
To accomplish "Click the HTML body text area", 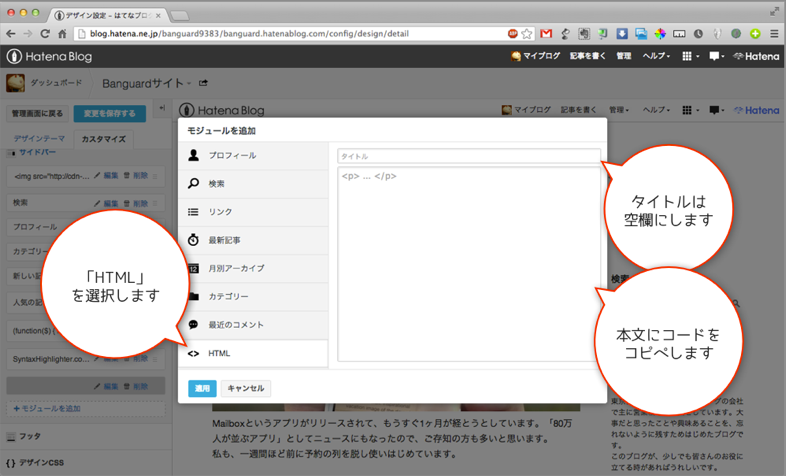I will tap(469, 265).
